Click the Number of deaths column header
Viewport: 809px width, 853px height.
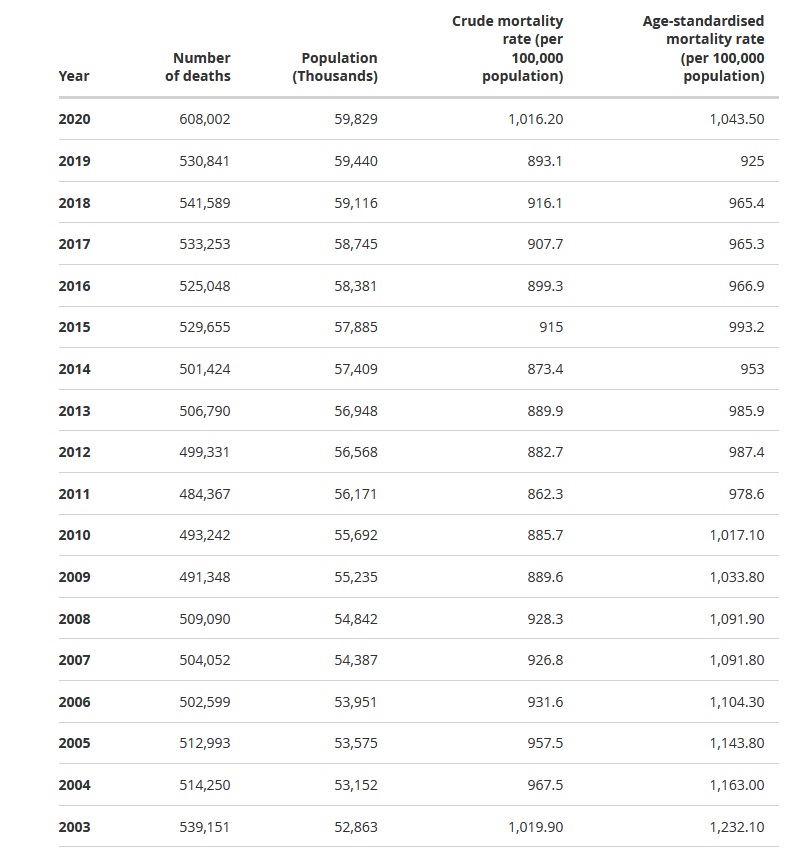point(198,67)
